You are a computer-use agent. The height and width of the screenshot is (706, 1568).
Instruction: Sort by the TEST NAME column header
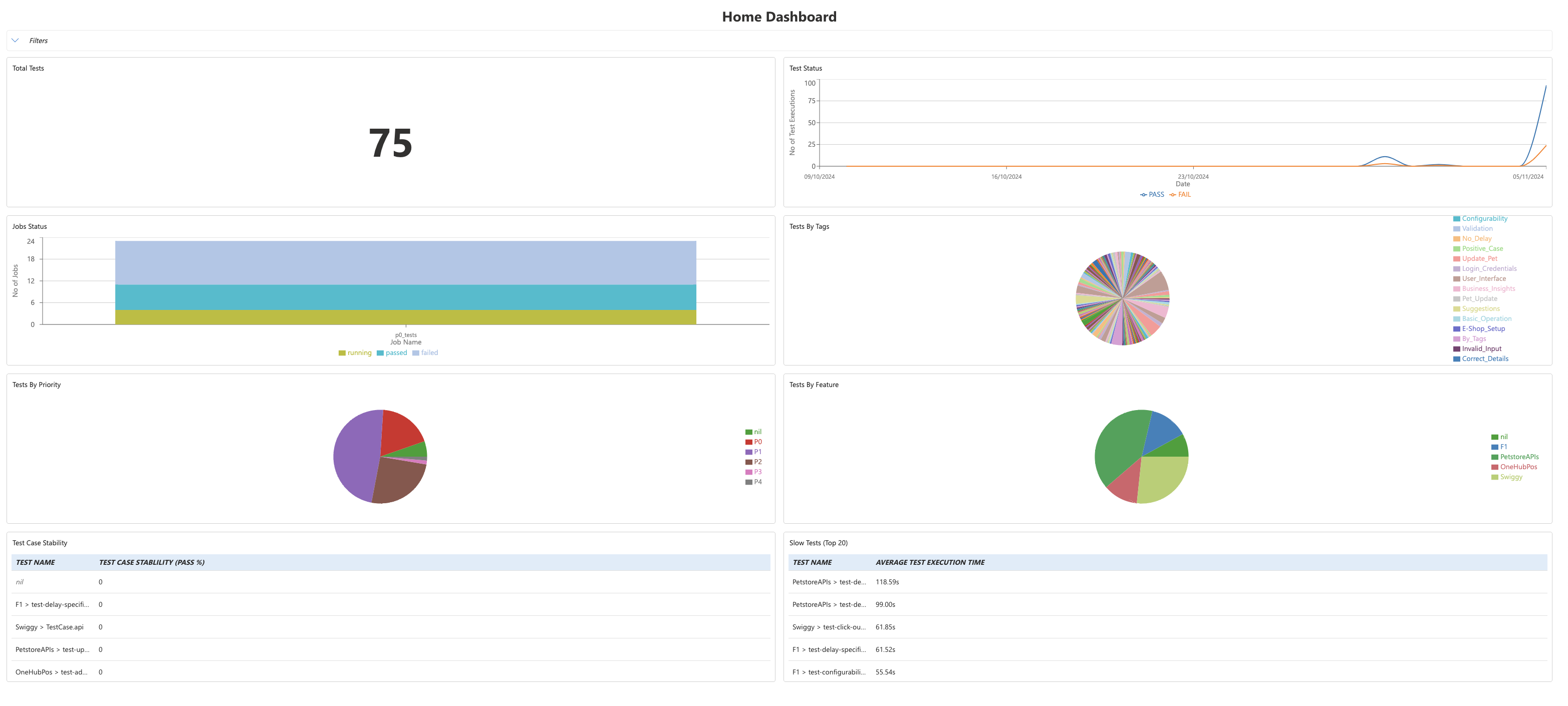(x=35, y=562)
